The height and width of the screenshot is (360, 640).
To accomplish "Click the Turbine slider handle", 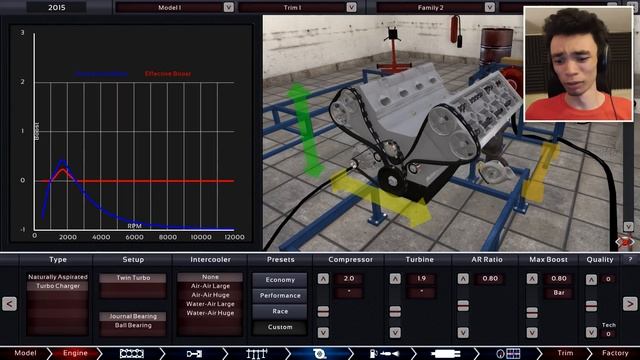I will pyautogui.click(x=395, y=311).
